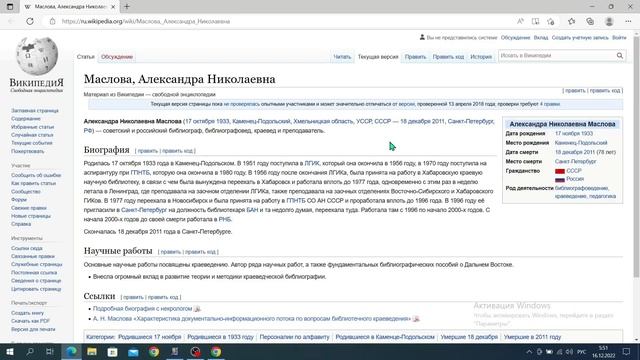
Task: Click Свежие правки in sidebar
Action: (x=29, y=208)
